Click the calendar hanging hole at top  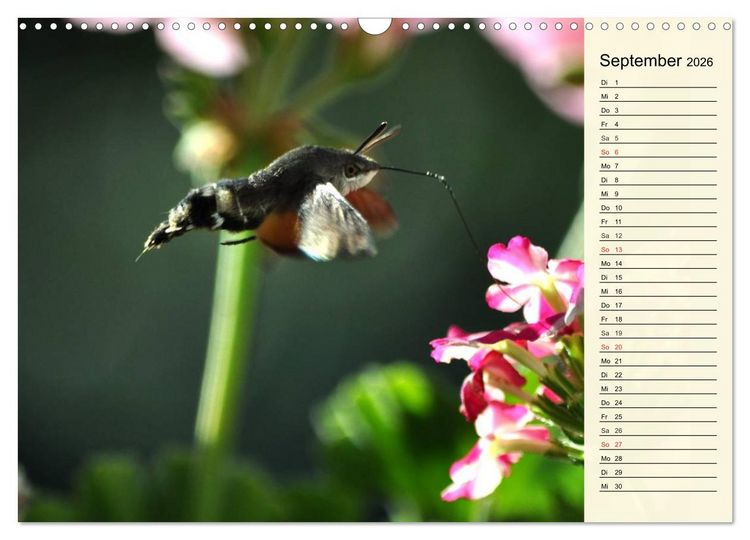[x=375, y=26]
